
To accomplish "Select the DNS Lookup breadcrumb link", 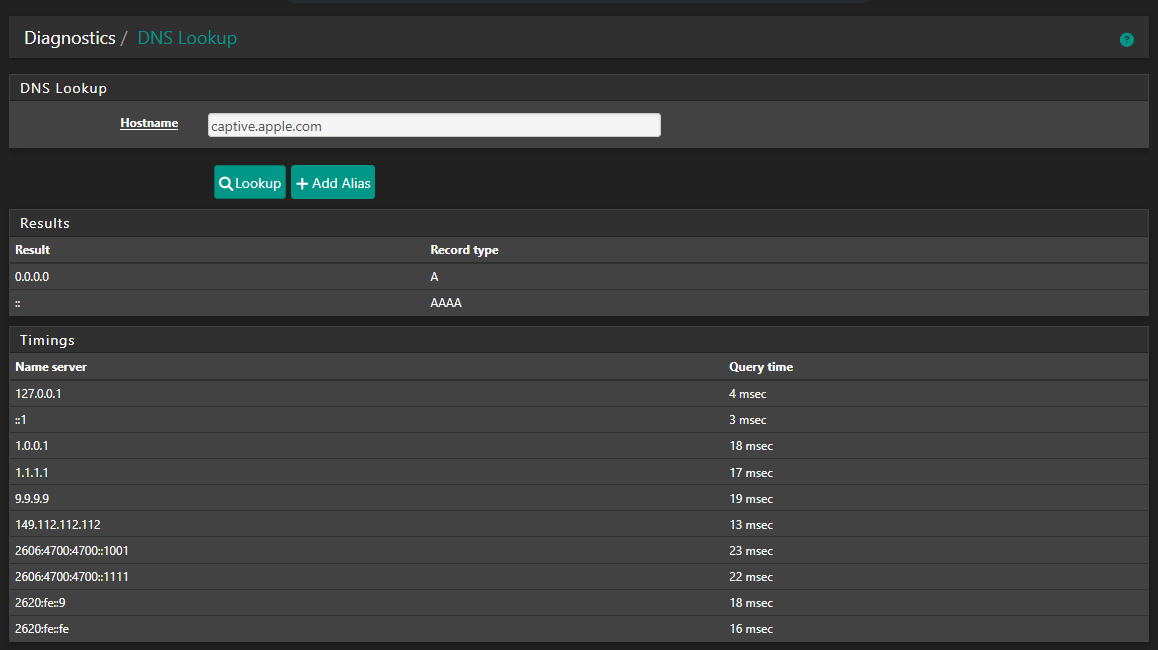I will (x=187, y=39).
